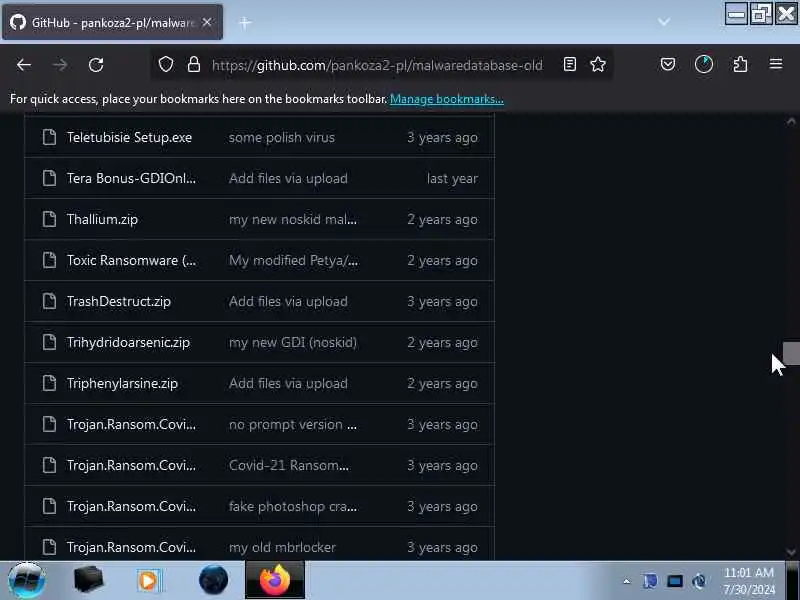Open Trihydridoarsenic.zip file
The height and width of the screenshot is (600, 800).
point(128,342)
